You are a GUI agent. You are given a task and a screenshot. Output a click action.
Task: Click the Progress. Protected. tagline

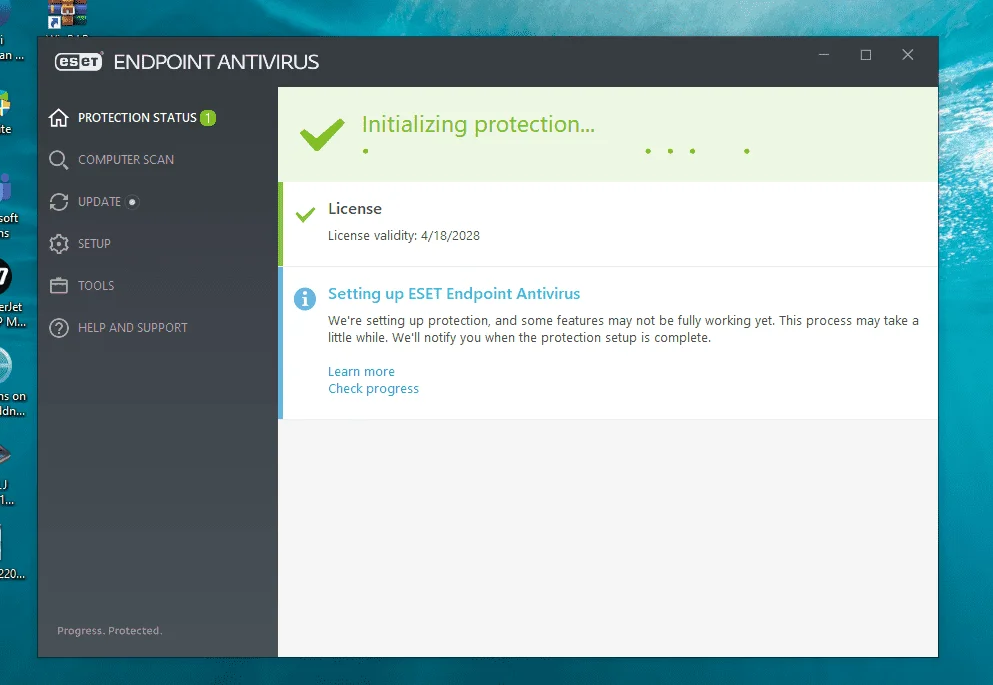click(x=110, y=631)
